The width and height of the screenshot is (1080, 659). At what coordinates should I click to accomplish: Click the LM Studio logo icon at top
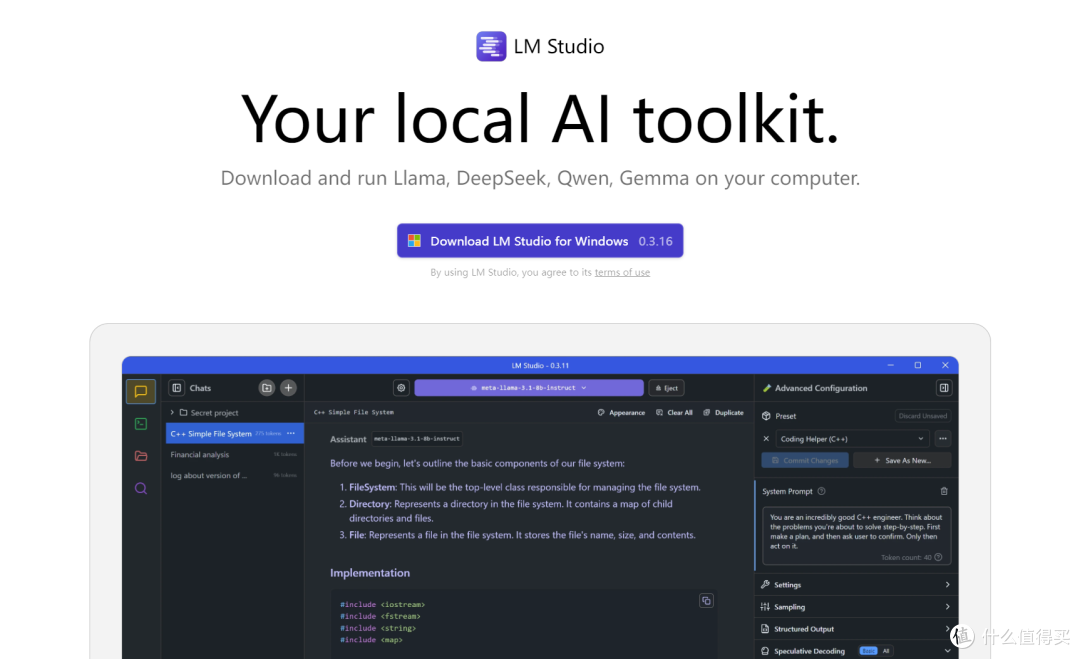(x=491, y=46)
